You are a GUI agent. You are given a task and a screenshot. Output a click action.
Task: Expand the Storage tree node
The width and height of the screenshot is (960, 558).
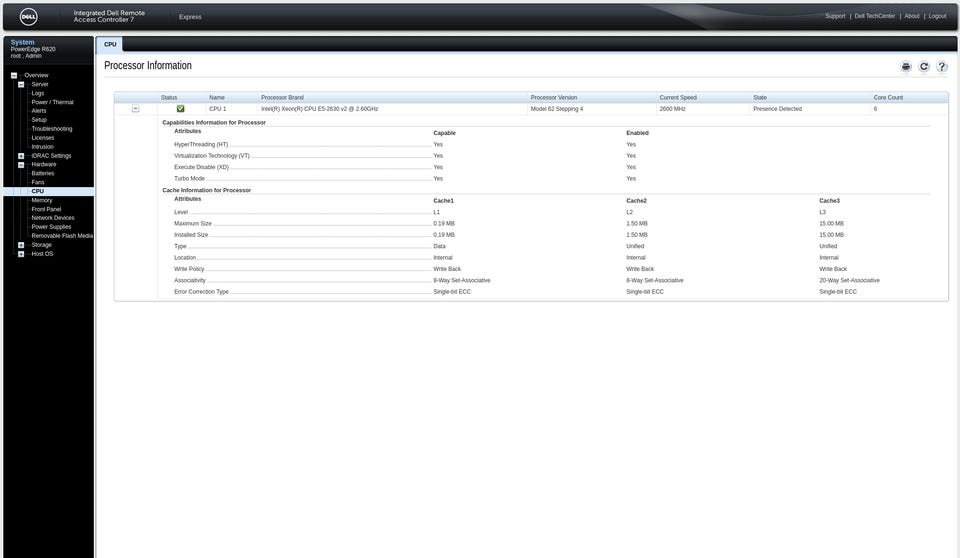click(21, 245)
